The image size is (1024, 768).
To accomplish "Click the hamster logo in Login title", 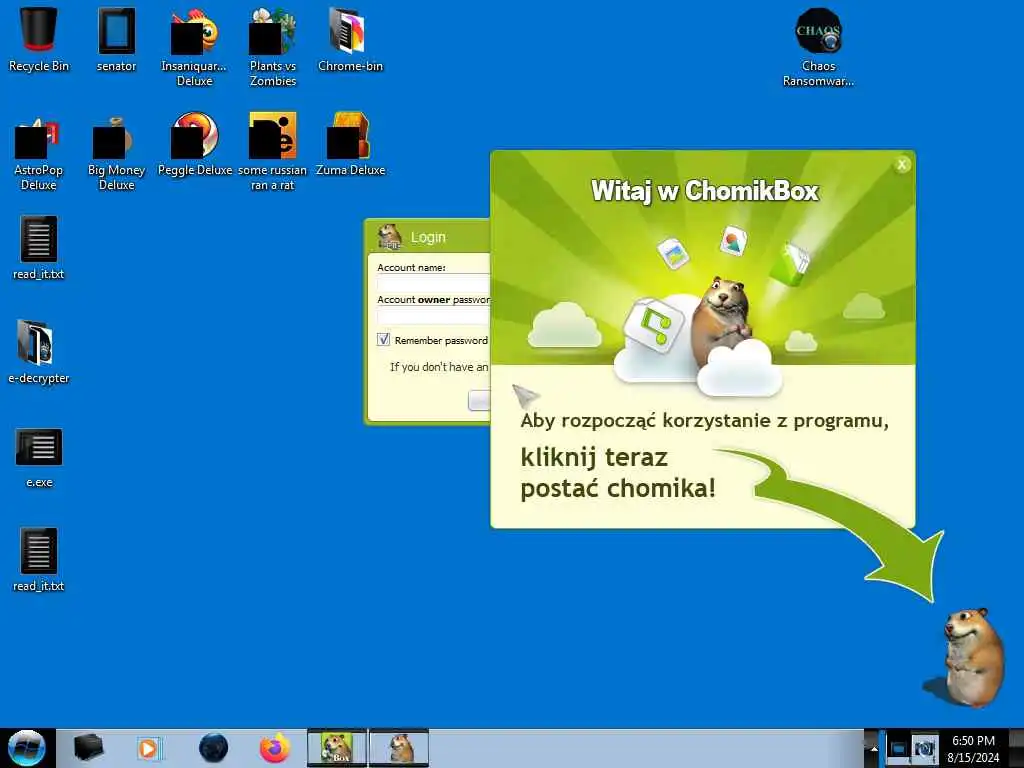I will 390,236.
